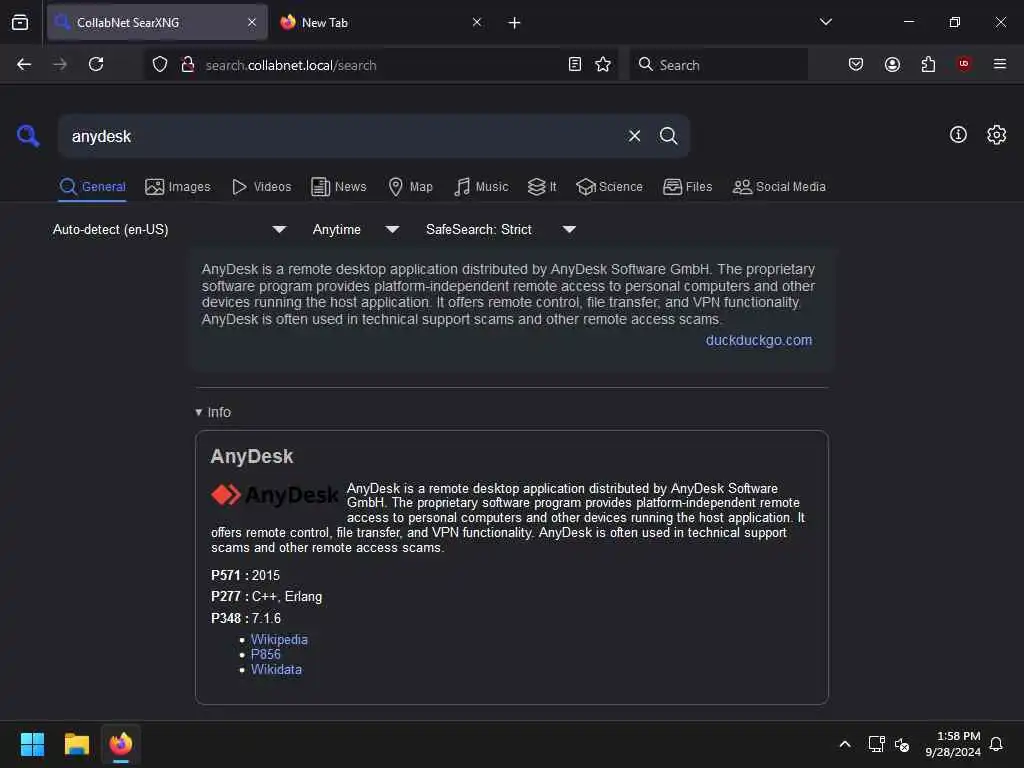Click the P348 : 7.1.6 entry
1024x768 pixels.
click(246, 618)
